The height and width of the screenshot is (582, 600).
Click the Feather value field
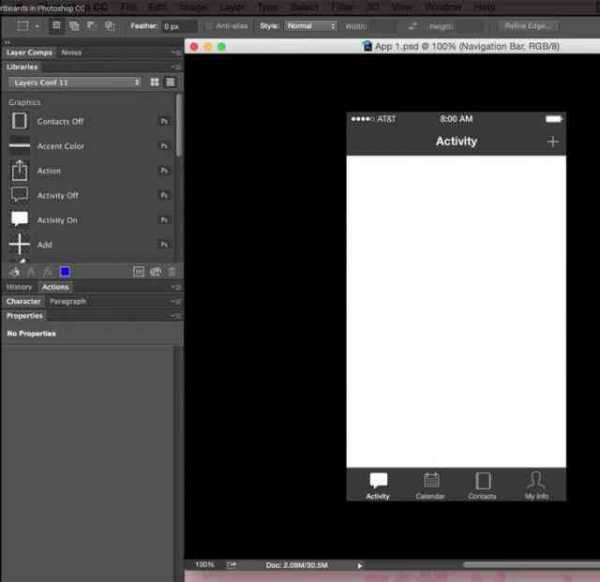[x=179, y=26]
